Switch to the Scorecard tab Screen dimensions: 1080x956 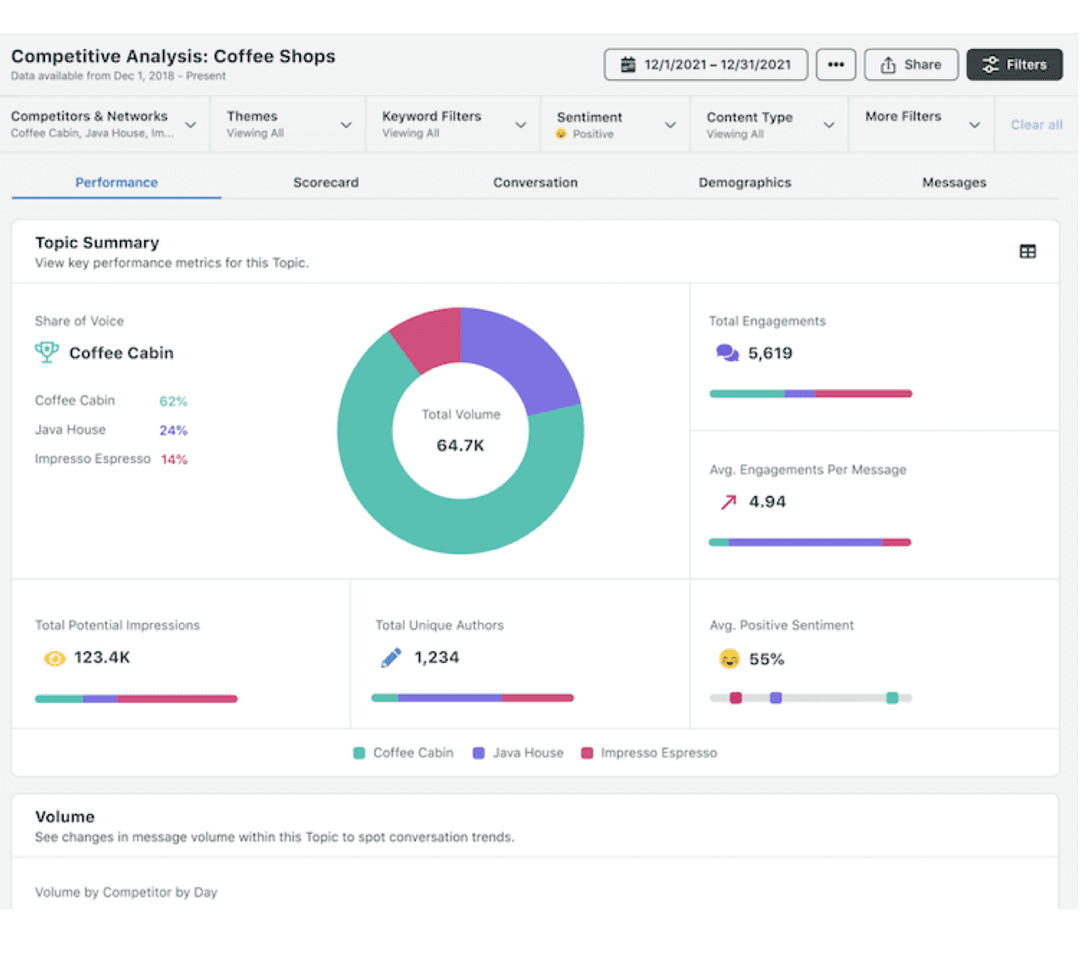coord(326,183)
